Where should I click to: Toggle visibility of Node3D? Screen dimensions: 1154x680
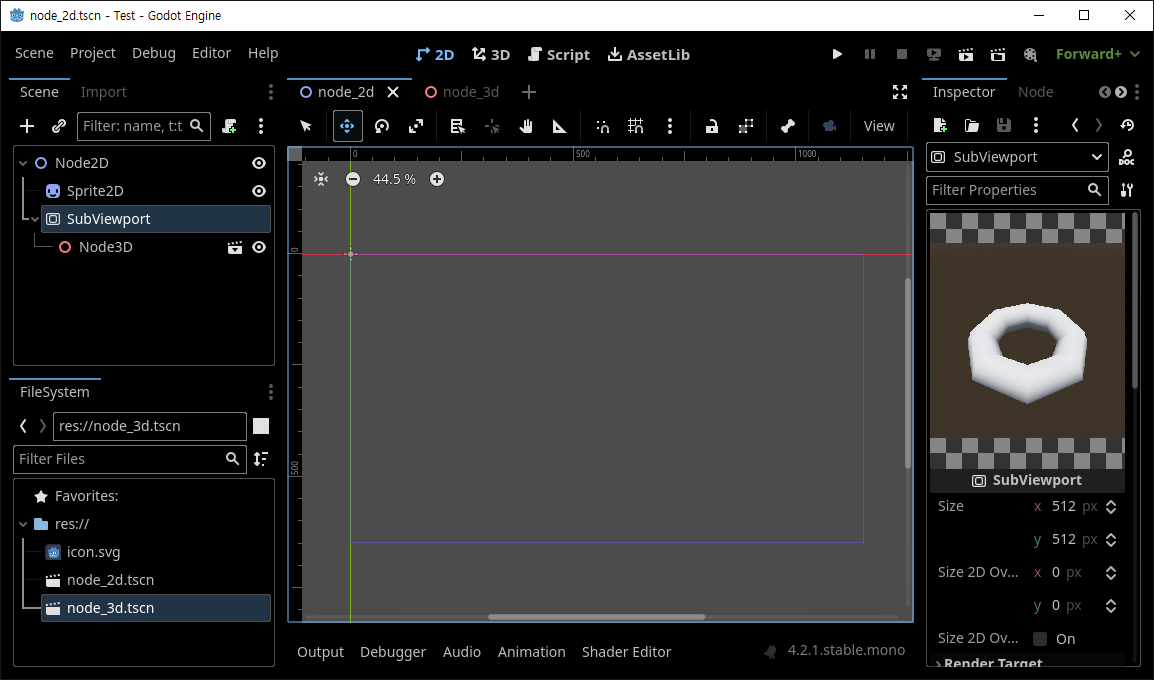(x=259, y=247)
